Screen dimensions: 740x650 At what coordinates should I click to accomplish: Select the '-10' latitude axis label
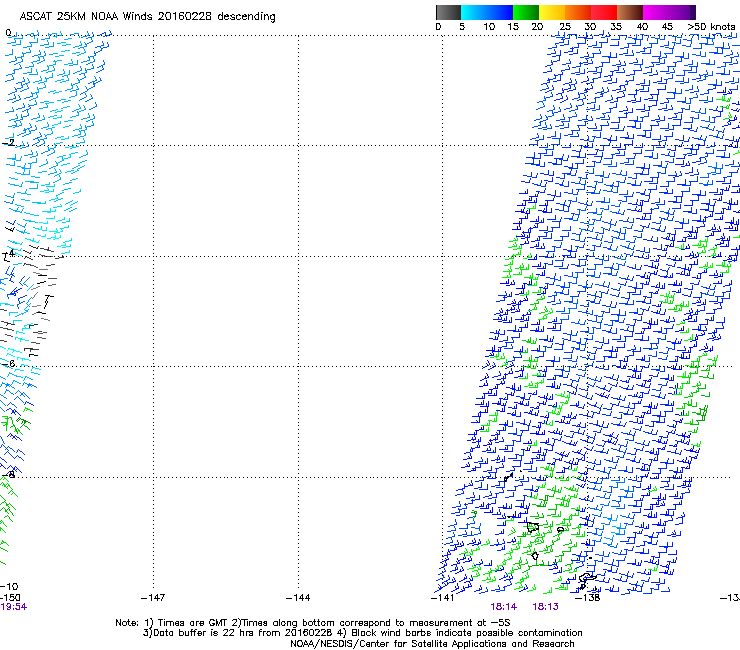click(9, 586)
